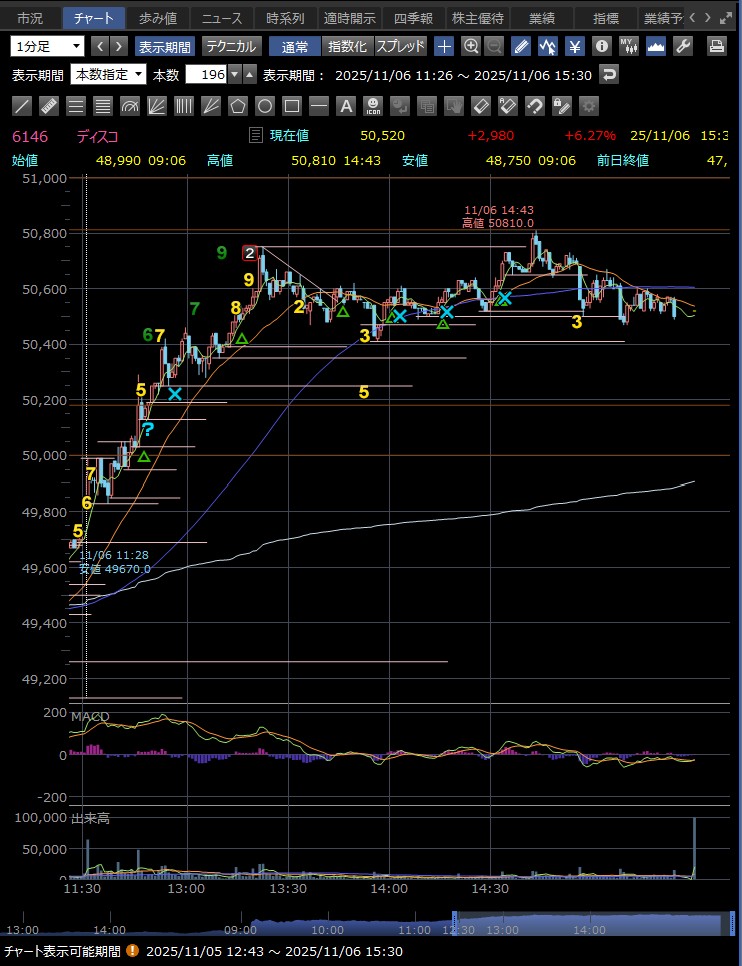
Task: Open the 1分足 timeframe dropdown
Action: pyautogui.click(x=47, y=46)
